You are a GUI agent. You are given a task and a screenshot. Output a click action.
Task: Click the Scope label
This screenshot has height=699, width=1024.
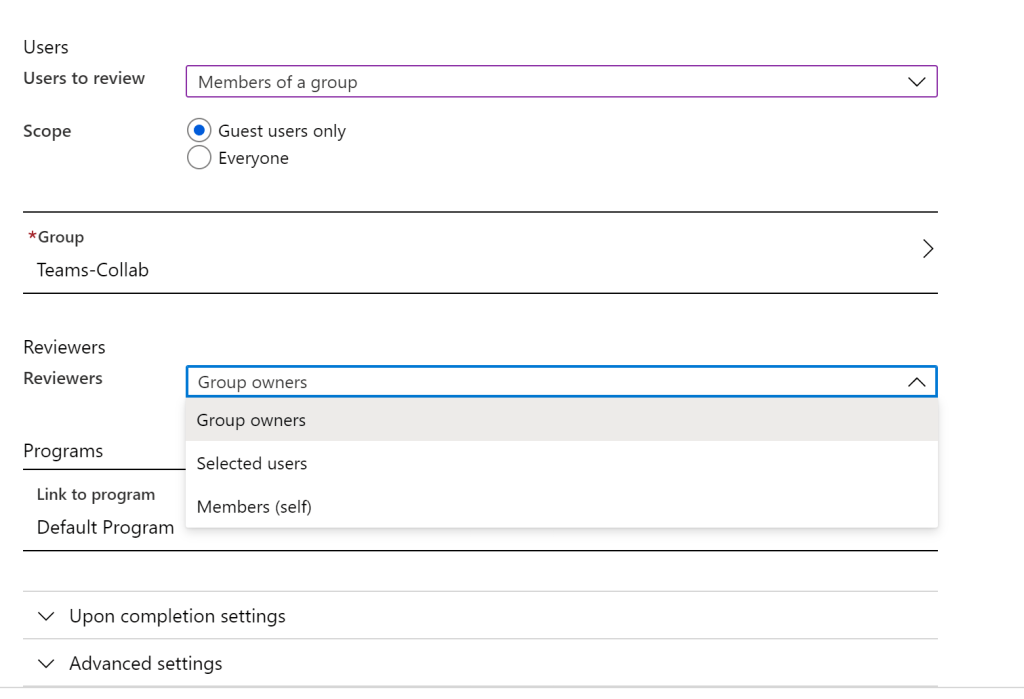pos(47,131)
